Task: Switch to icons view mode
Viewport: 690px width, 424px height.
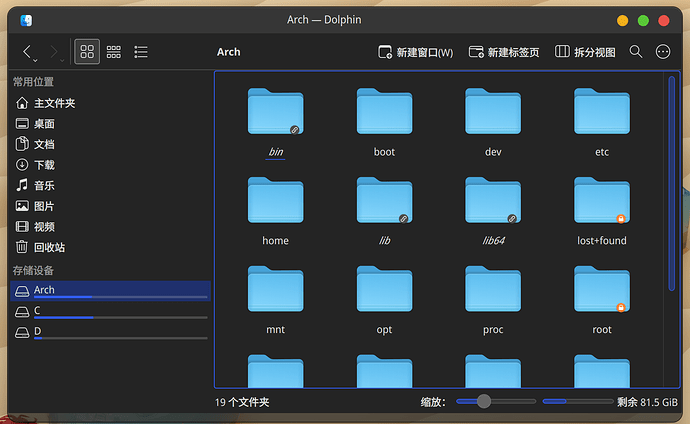Action: click(x=87, y=52)
